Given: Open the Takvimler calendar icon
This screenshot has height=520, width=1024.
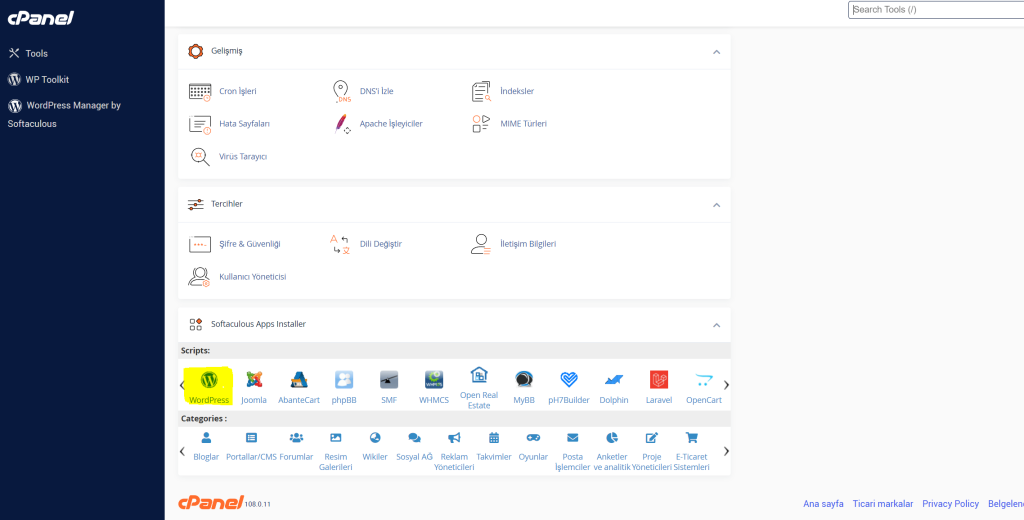Looking at the screenshot, I should (494, 437).
